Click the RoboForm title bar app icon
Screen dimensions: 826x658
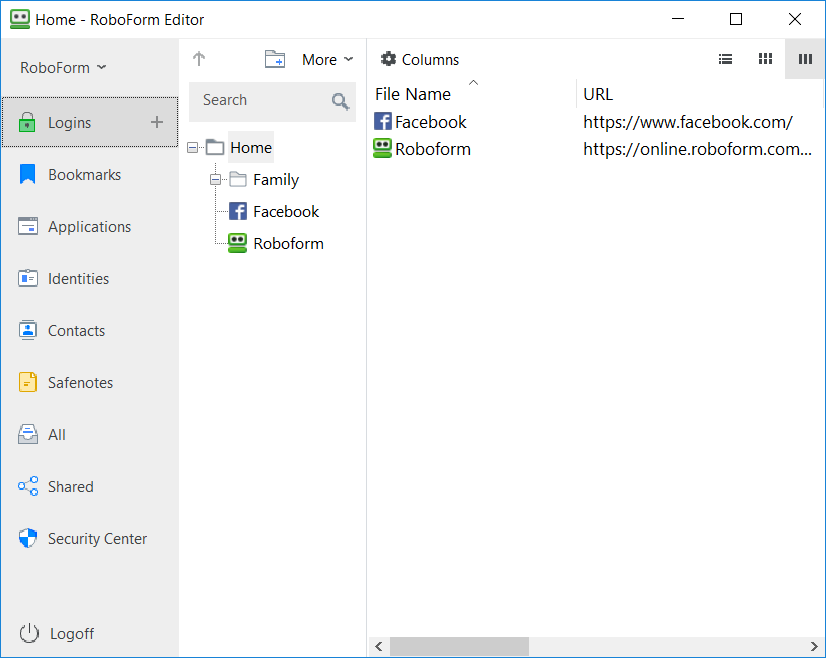coord(20,19)
